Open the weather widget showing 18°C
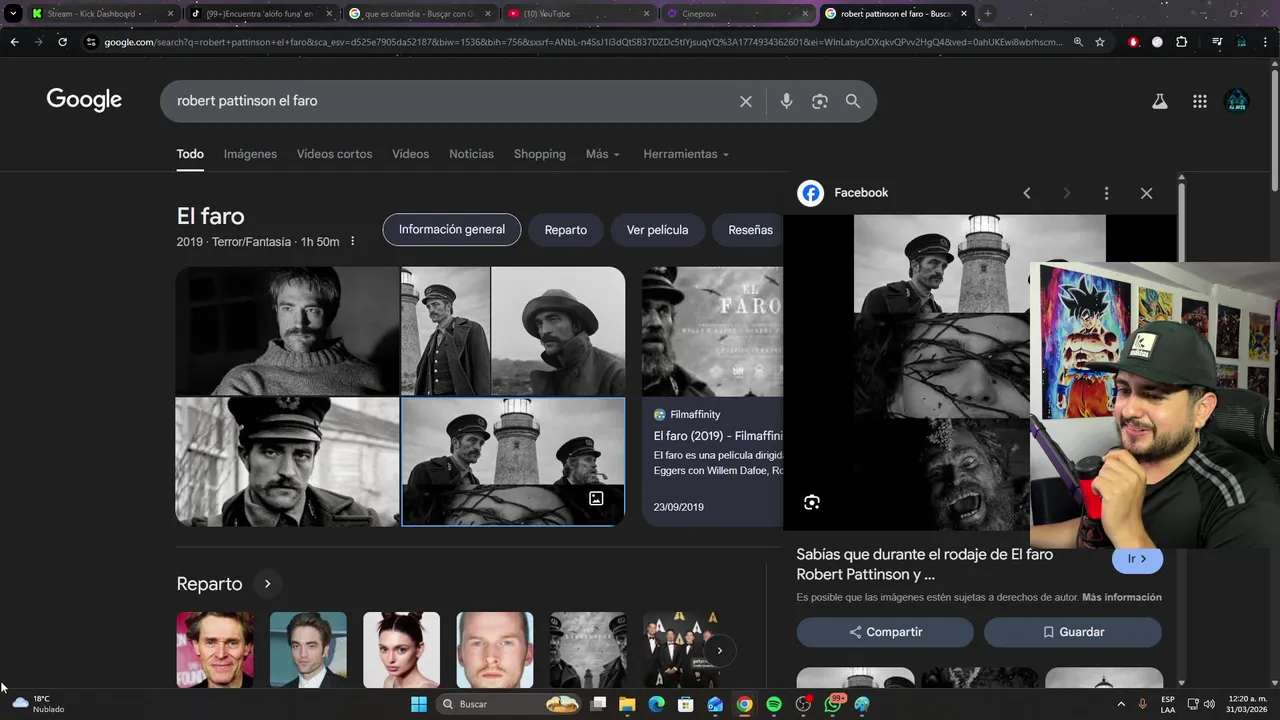The width and height of the screenshot is (1280, 720). tap(38, 704)
